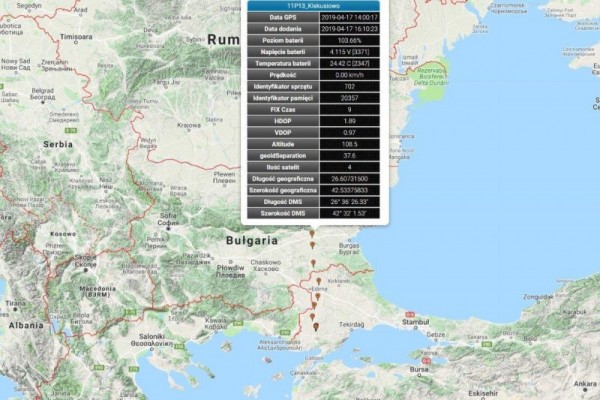Viewport: 600px width, 400px height.
Task: Click the Długość geograficzna label
Action: tap(283, 179)
